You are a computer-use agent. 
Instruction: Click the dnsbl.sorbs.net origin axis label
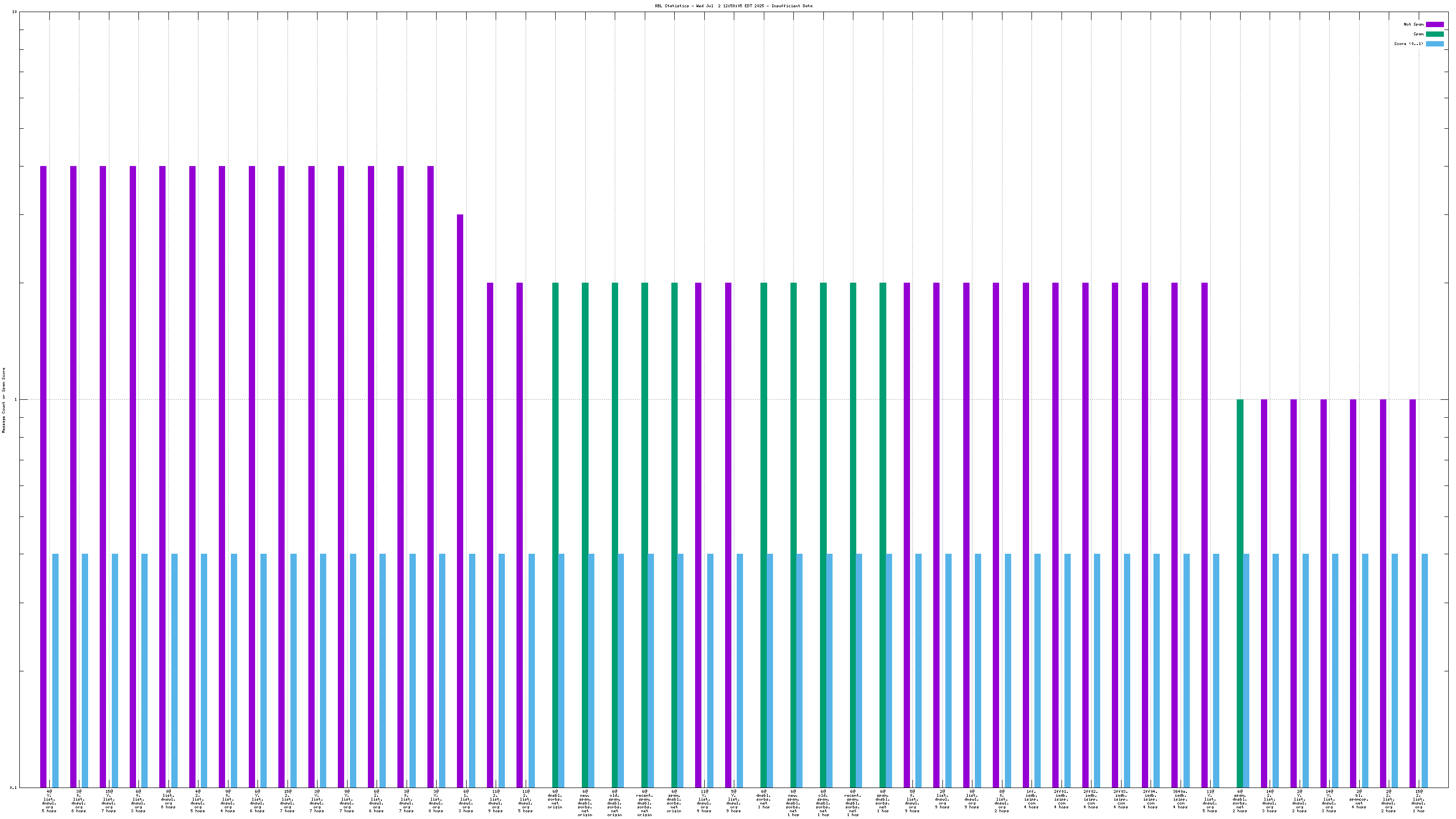pyautogui.click(x=555, y=799)
